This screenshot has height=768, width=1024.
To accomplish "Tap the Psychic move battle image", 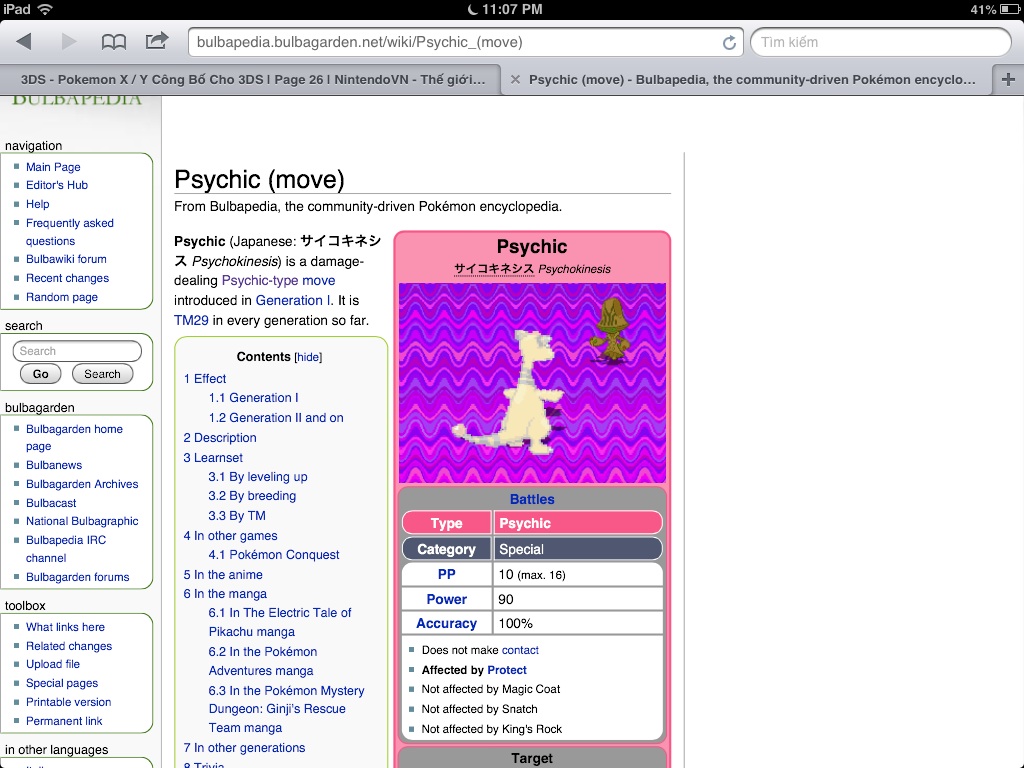I will click(x=532, y=383).
